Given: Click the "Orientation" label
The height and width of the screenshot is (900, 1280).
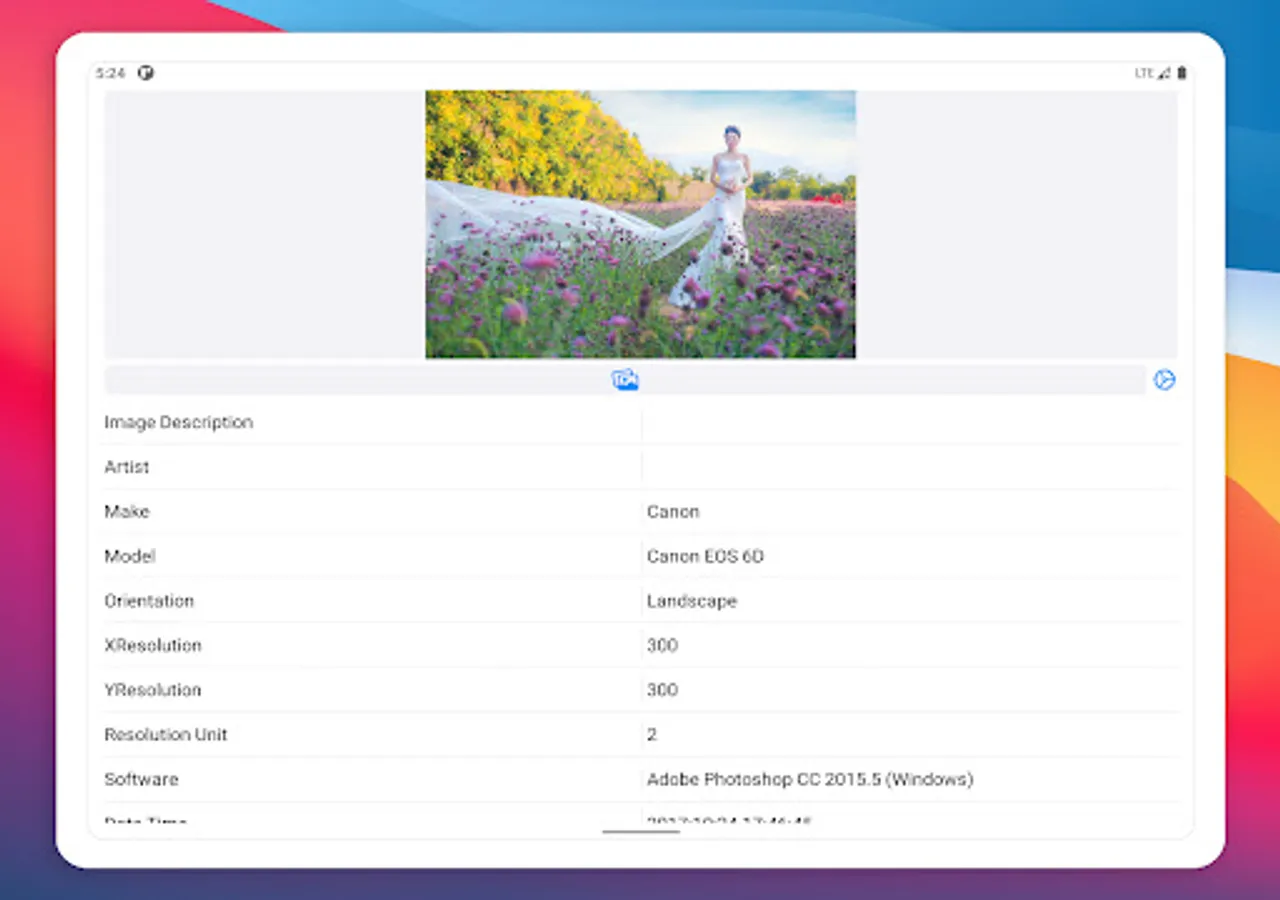Looking at the screenshot, I should point(149,601).
